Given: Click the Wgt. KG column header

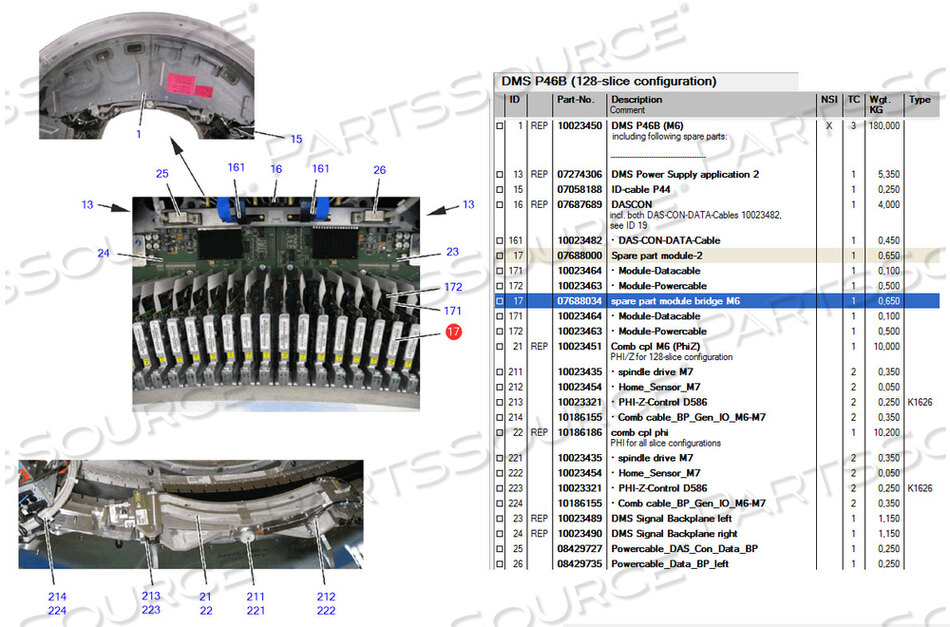Looking at the screenshot, I should (x=884, y=104).
